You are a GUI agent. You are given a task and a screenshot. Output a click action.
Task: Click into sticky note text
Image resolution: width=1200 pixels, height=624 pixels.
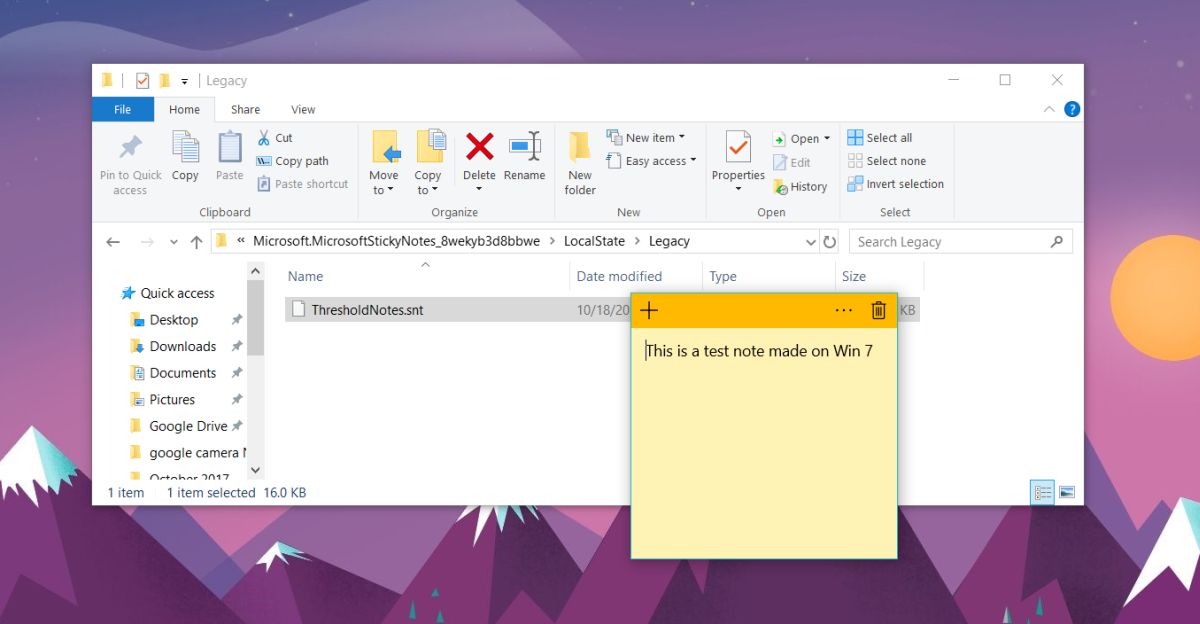coord(760,351)
